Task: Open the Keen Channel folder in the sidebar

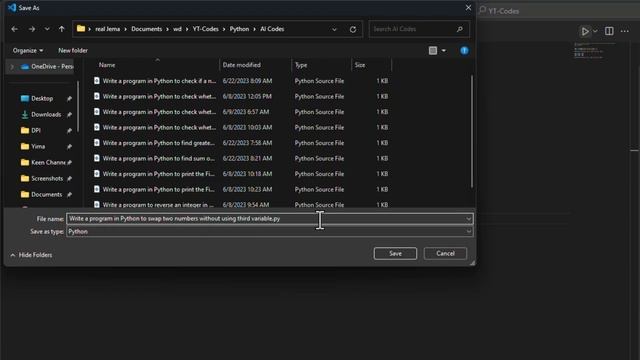Action: (x=44, y=162)
